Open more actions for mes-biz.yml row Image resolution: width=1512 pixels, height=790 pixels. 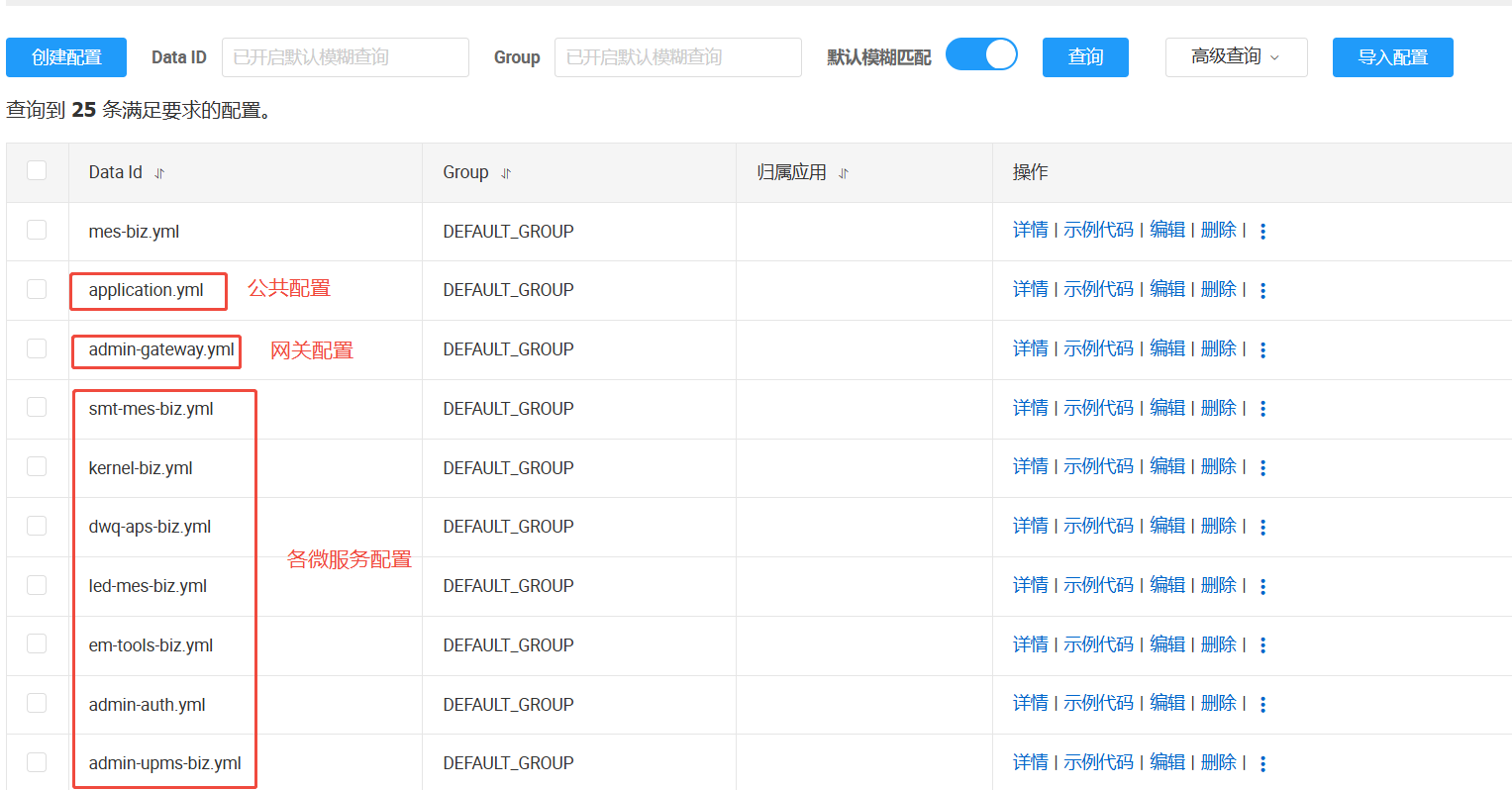[x=1262, y=231]
